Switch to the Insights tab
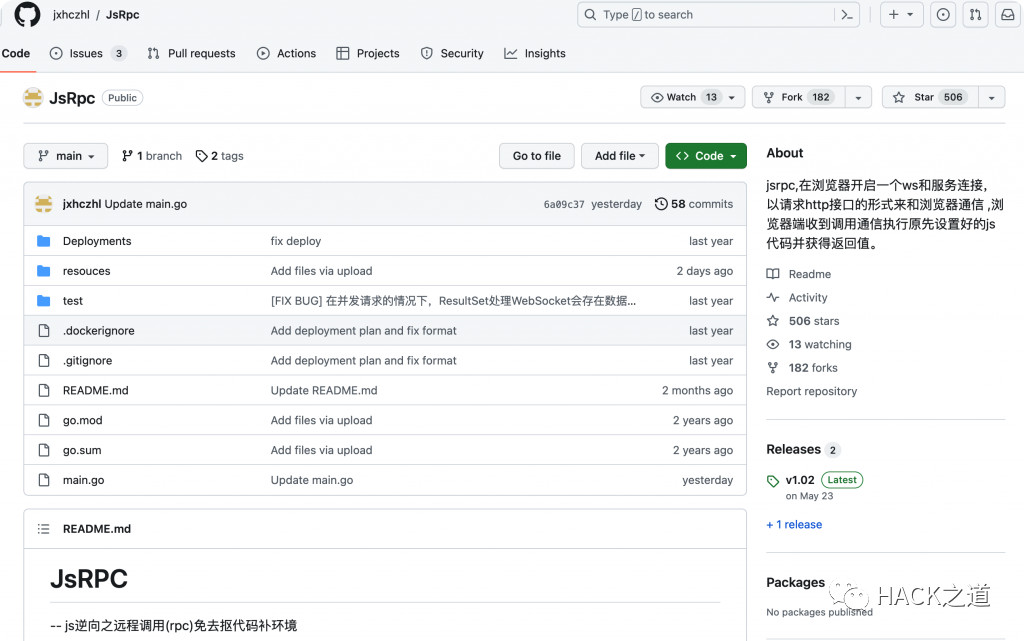 pyautogui.click(x=535, y=54)
